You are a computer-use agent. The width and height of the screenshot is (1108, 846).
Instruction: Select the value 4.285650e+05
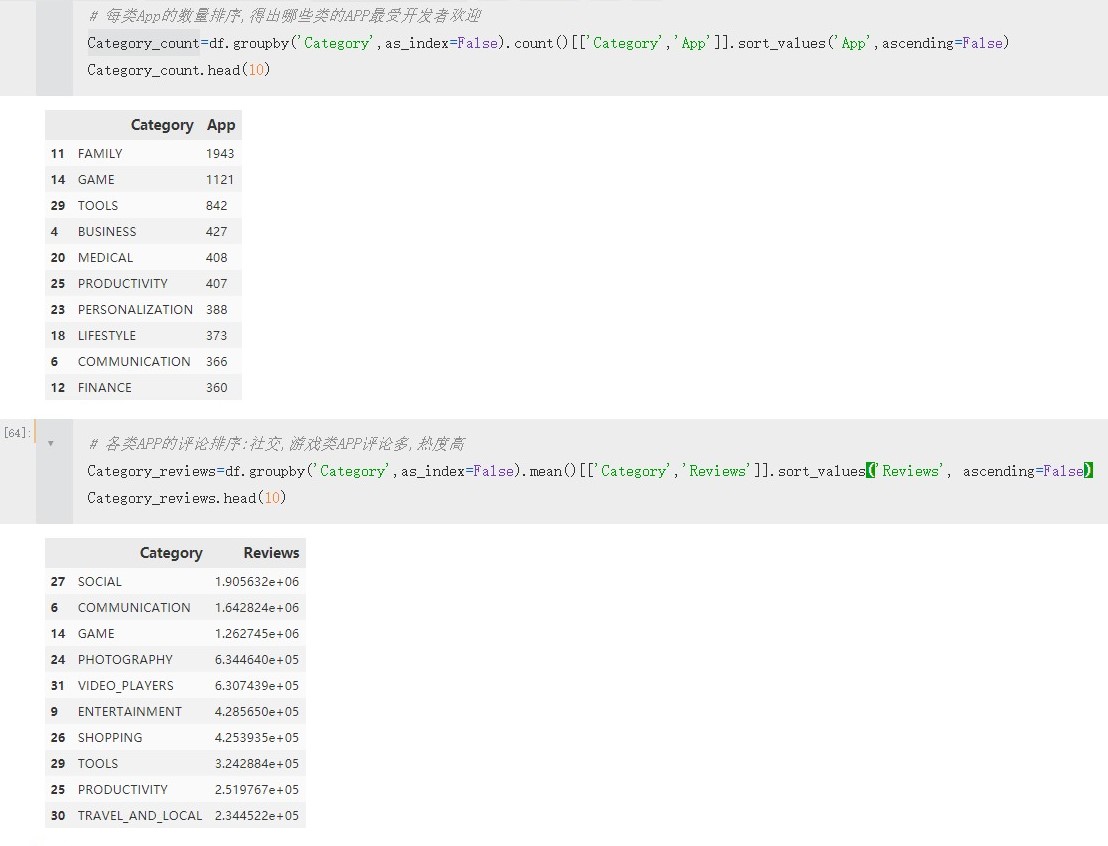(x=257, y=712)
